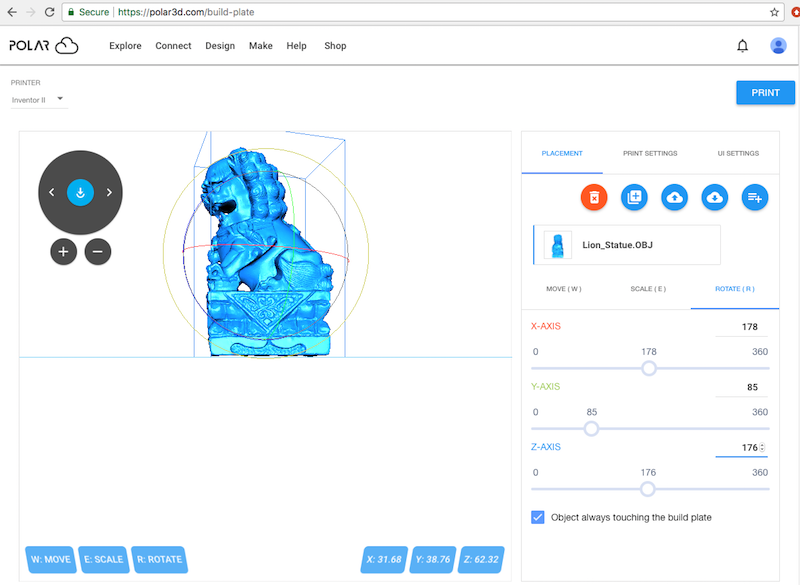Click the Y-AXIS value input field

741,387
